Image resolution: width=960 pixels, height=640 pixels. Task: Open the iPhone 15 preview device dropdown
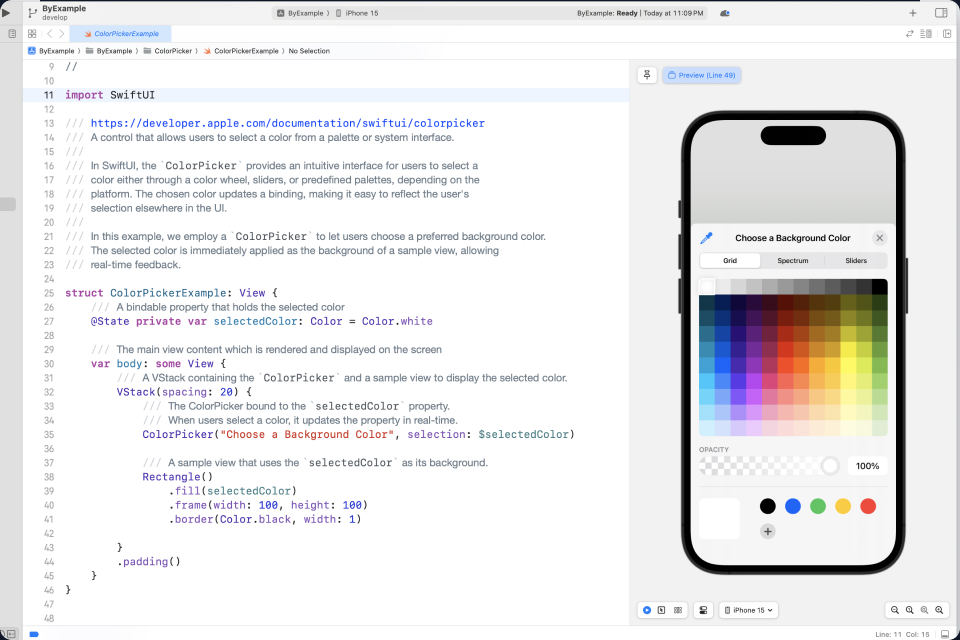coord(748,610)
